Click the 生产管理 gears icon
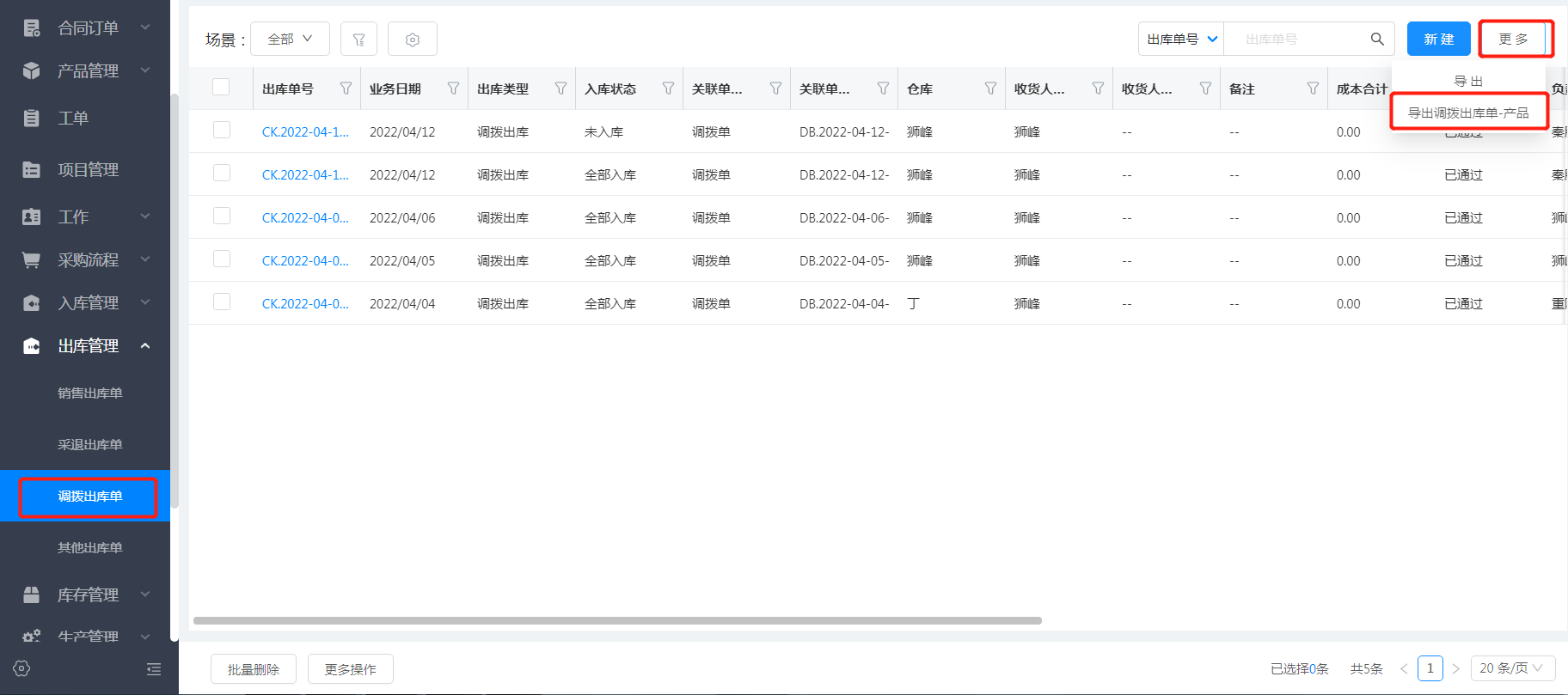 coord(32,636)
